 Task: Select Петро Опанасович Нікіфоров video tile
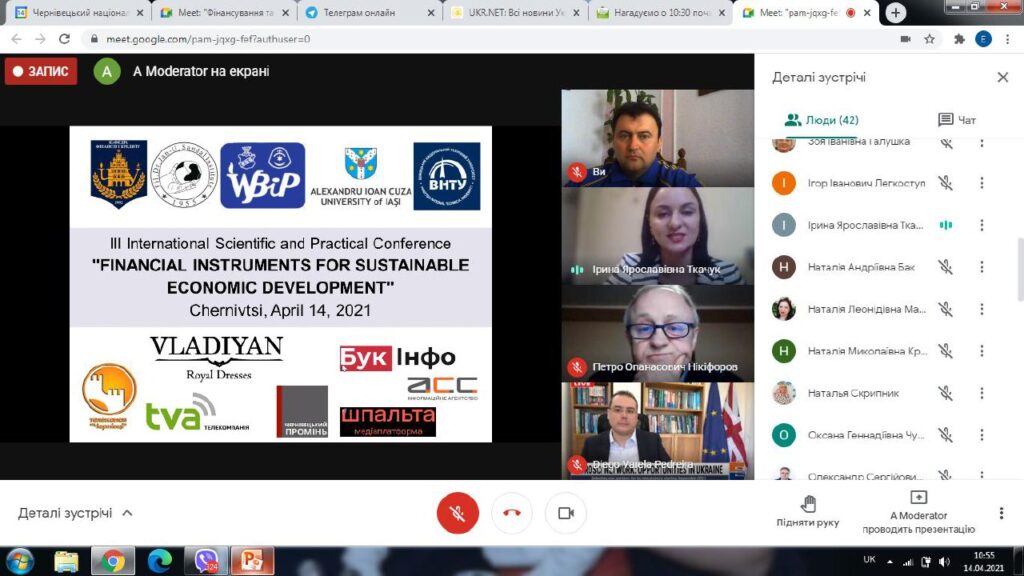tap(657, 332)
